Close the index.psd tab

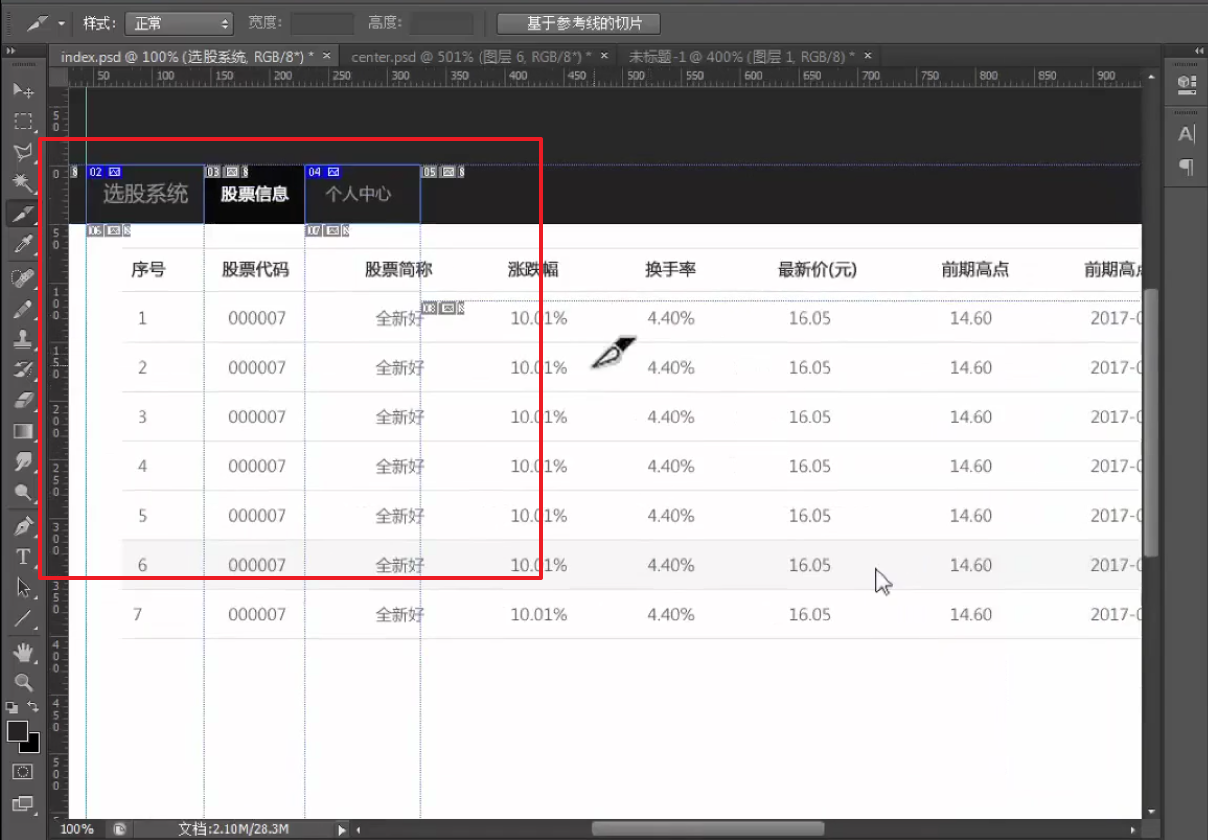coord(326,56)
